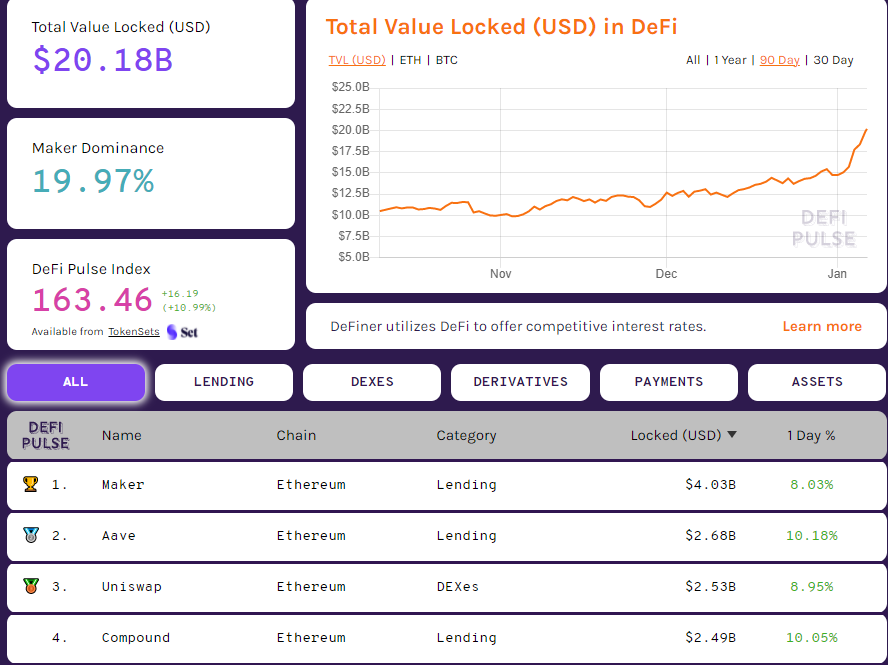The image size is (888, 665).
Task: Switch chart to ETH denomination
Action: 410,60
